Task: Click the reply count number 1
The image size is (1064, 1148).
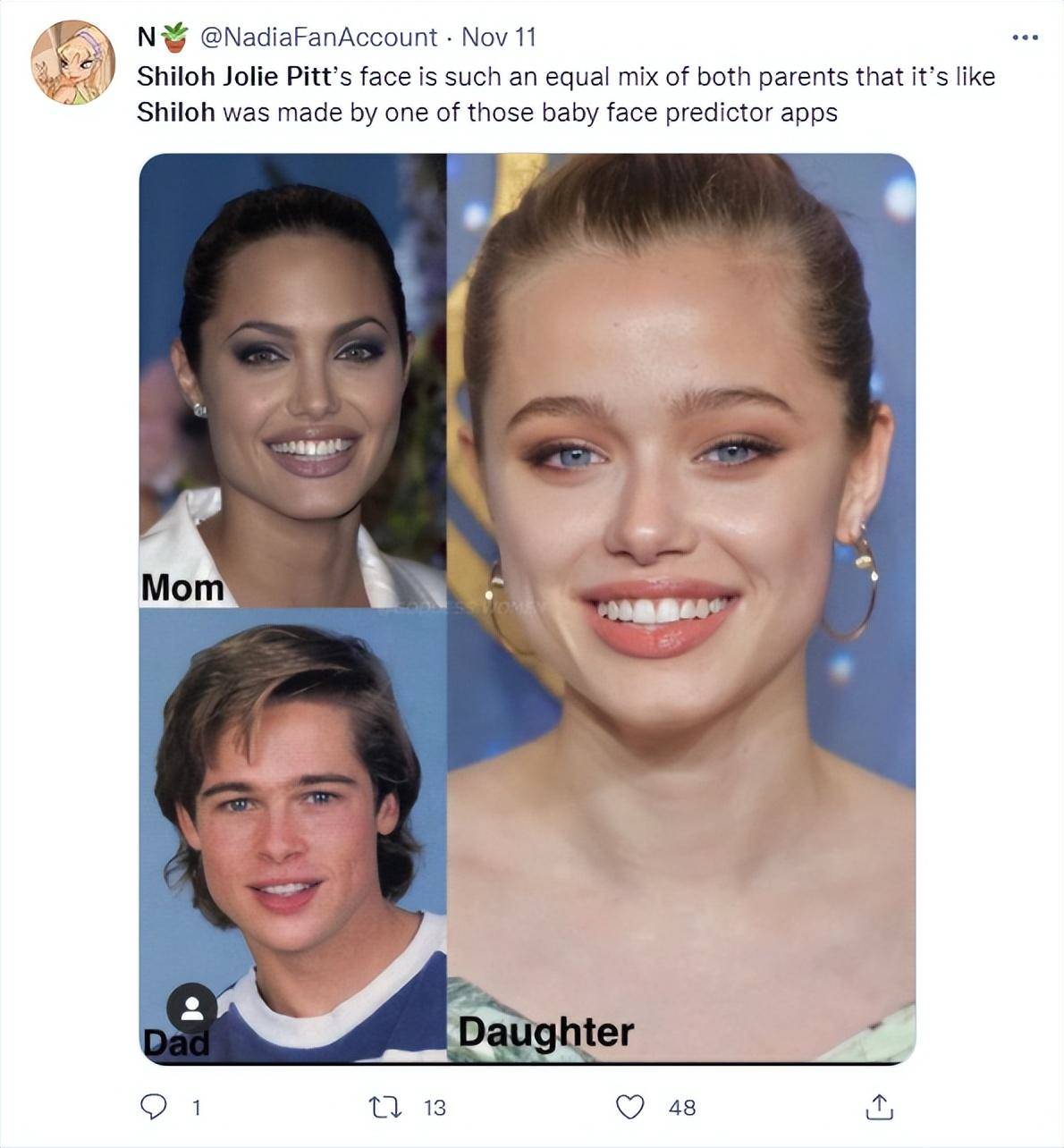Action: [197, 1108]
